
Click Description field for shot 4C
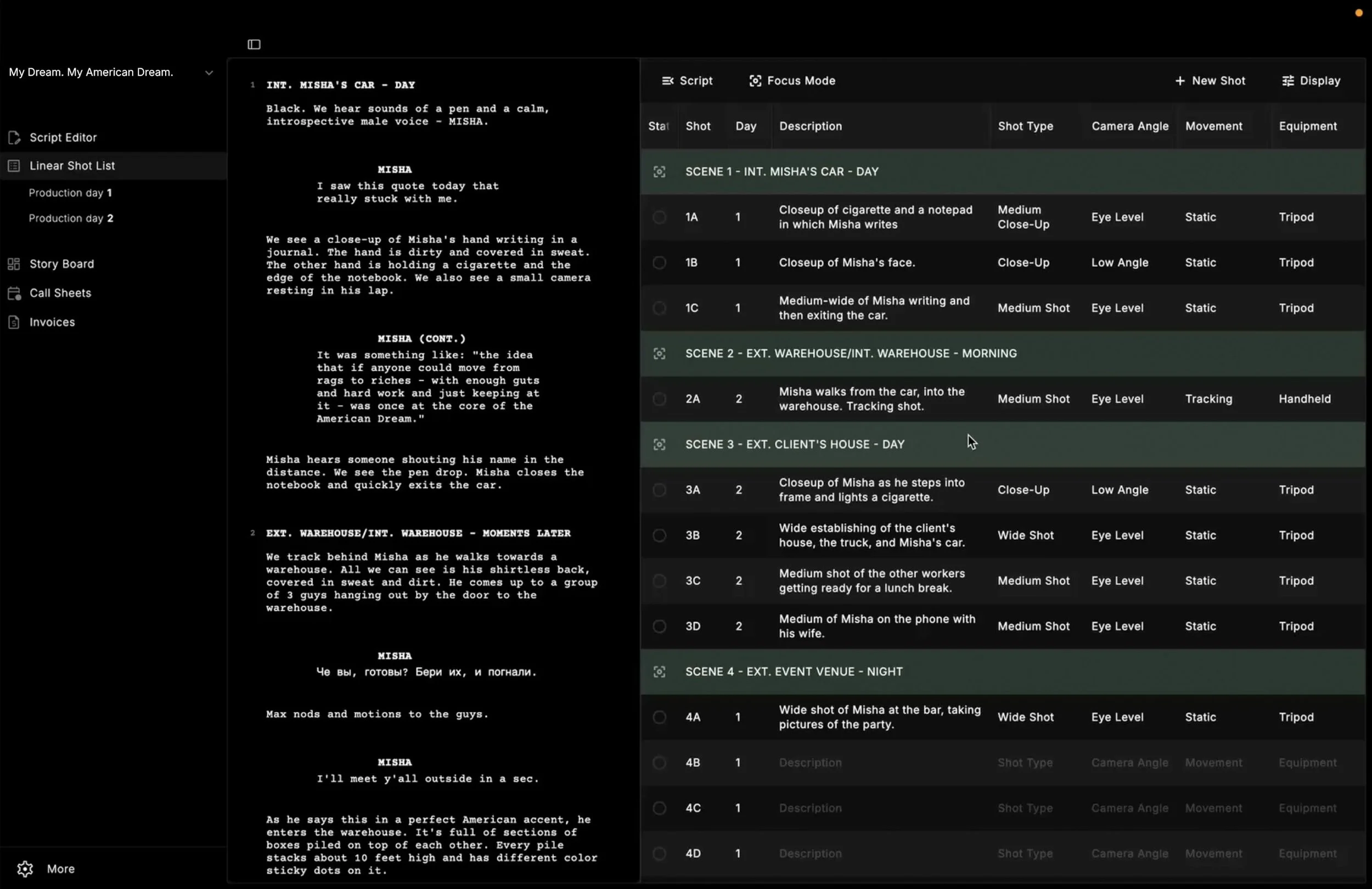coord(810,808)
